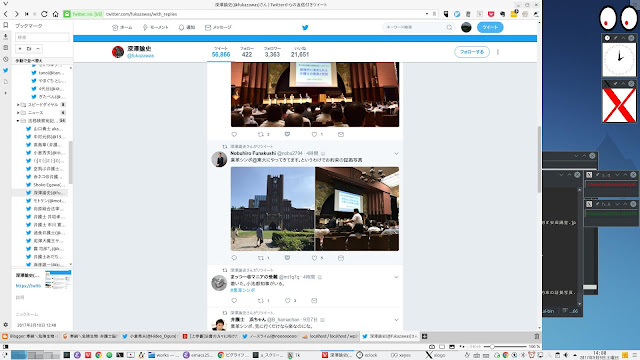Retweet the top conference photo tweet
Image resolution: width=640 pixels, height=360 pixels.
tap(261, 134)
